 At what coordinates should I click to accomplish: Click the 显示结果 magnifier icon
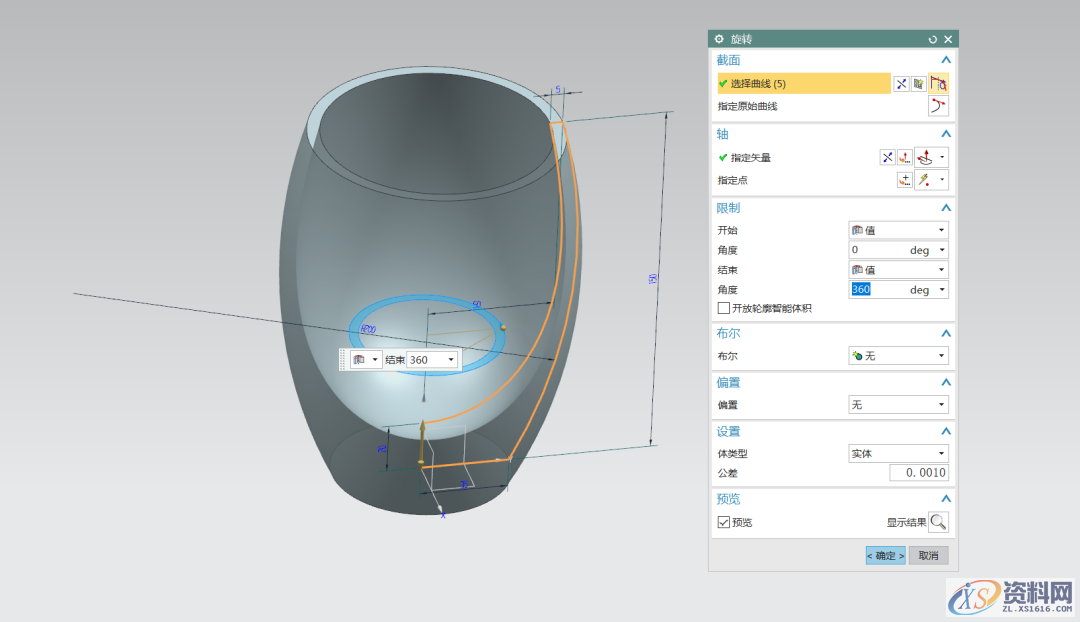click(938, 522)
